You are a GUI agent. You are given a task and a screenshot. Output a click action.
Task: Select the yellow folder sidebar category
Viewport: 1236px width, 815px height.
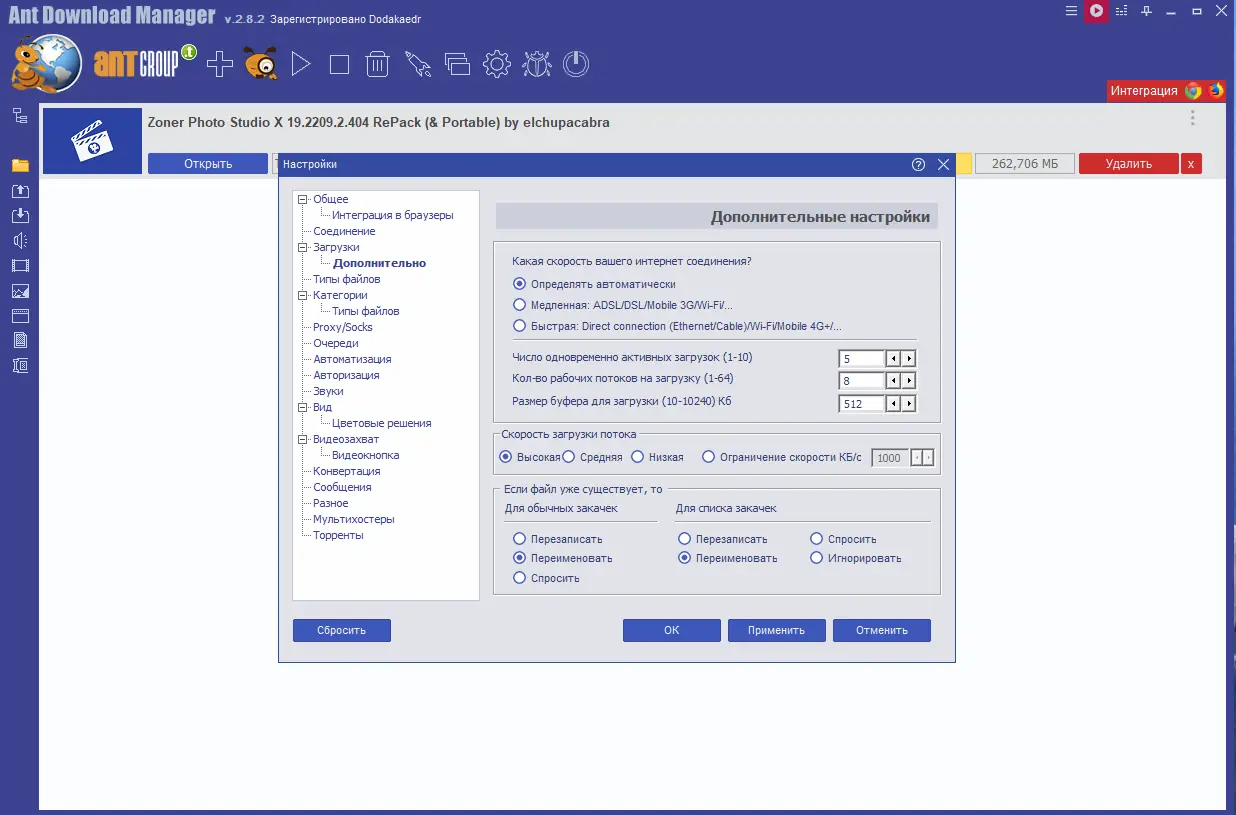[x=20, y=165]
